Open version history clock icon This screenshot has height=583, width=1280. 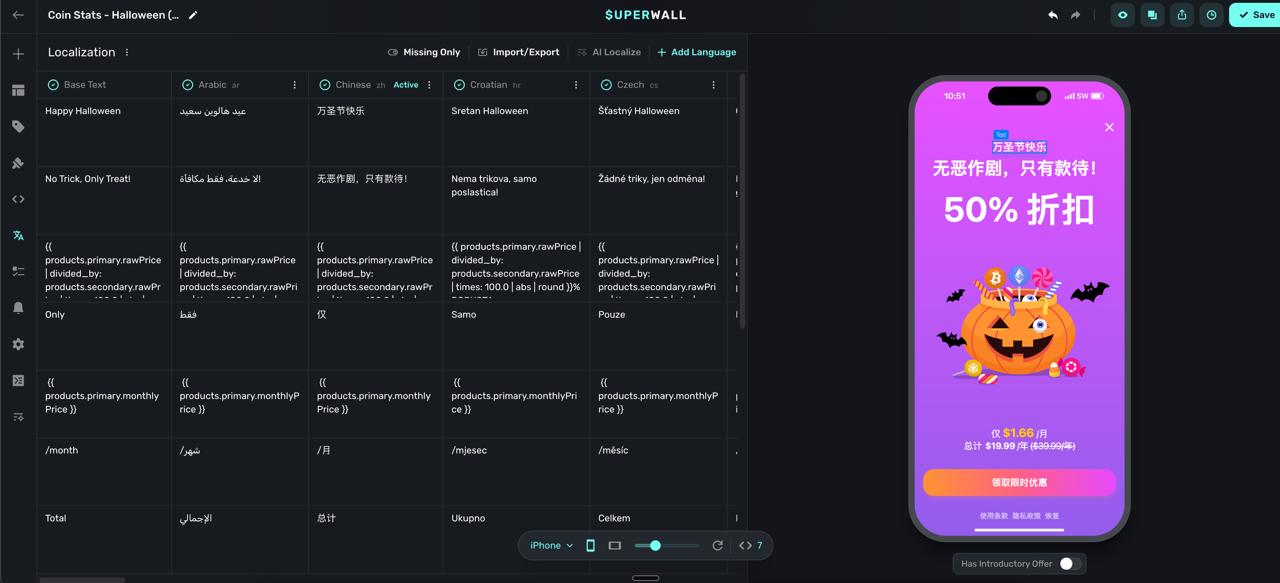coord(1212,15)
